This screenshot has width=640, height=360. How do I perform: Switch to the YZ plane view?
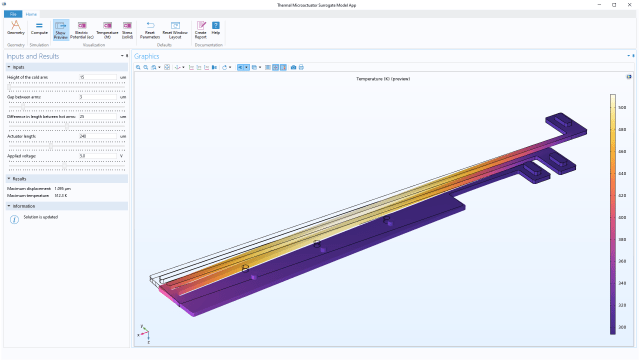tap(199, 67)
